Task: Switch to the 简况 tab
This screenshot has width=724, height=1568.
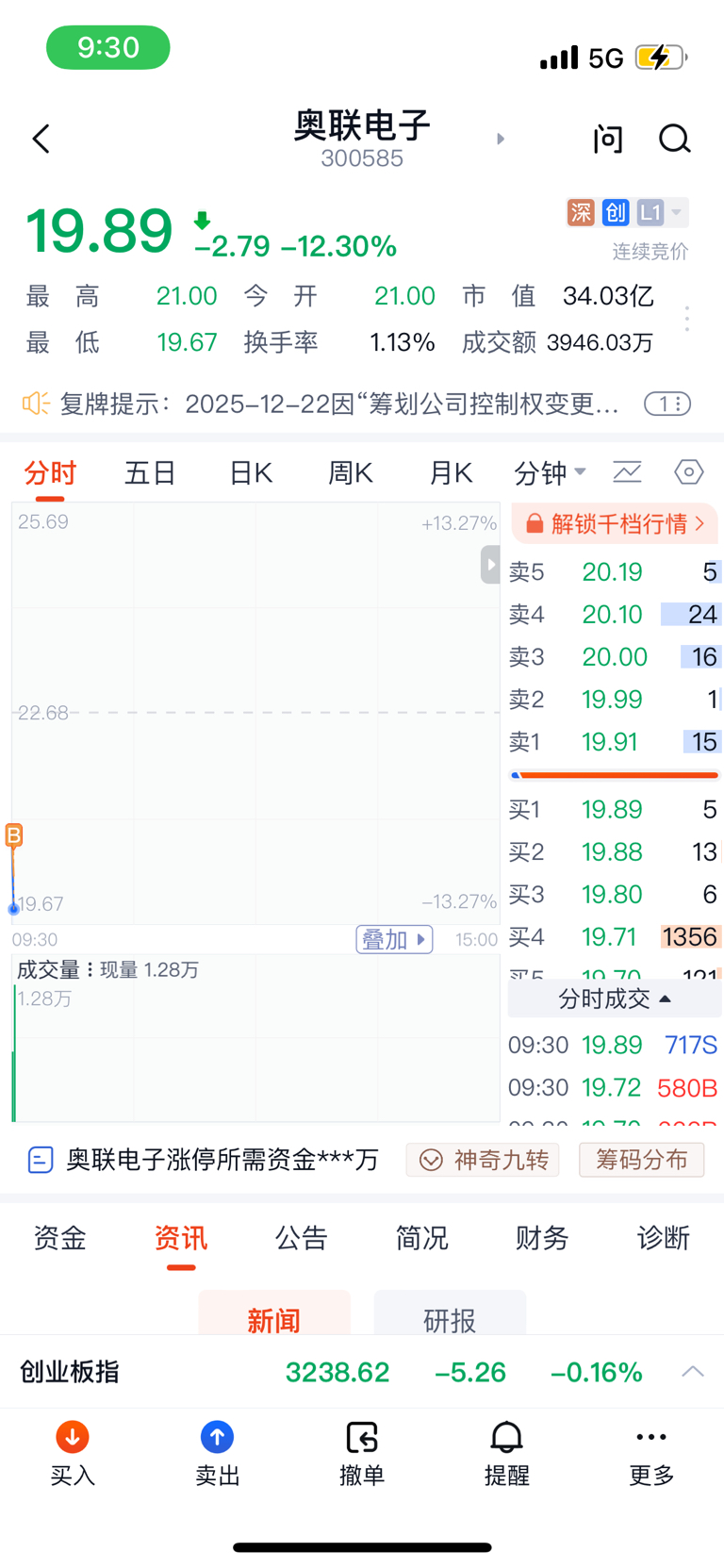Action: pyautogui.click(x=422, y=1238)
